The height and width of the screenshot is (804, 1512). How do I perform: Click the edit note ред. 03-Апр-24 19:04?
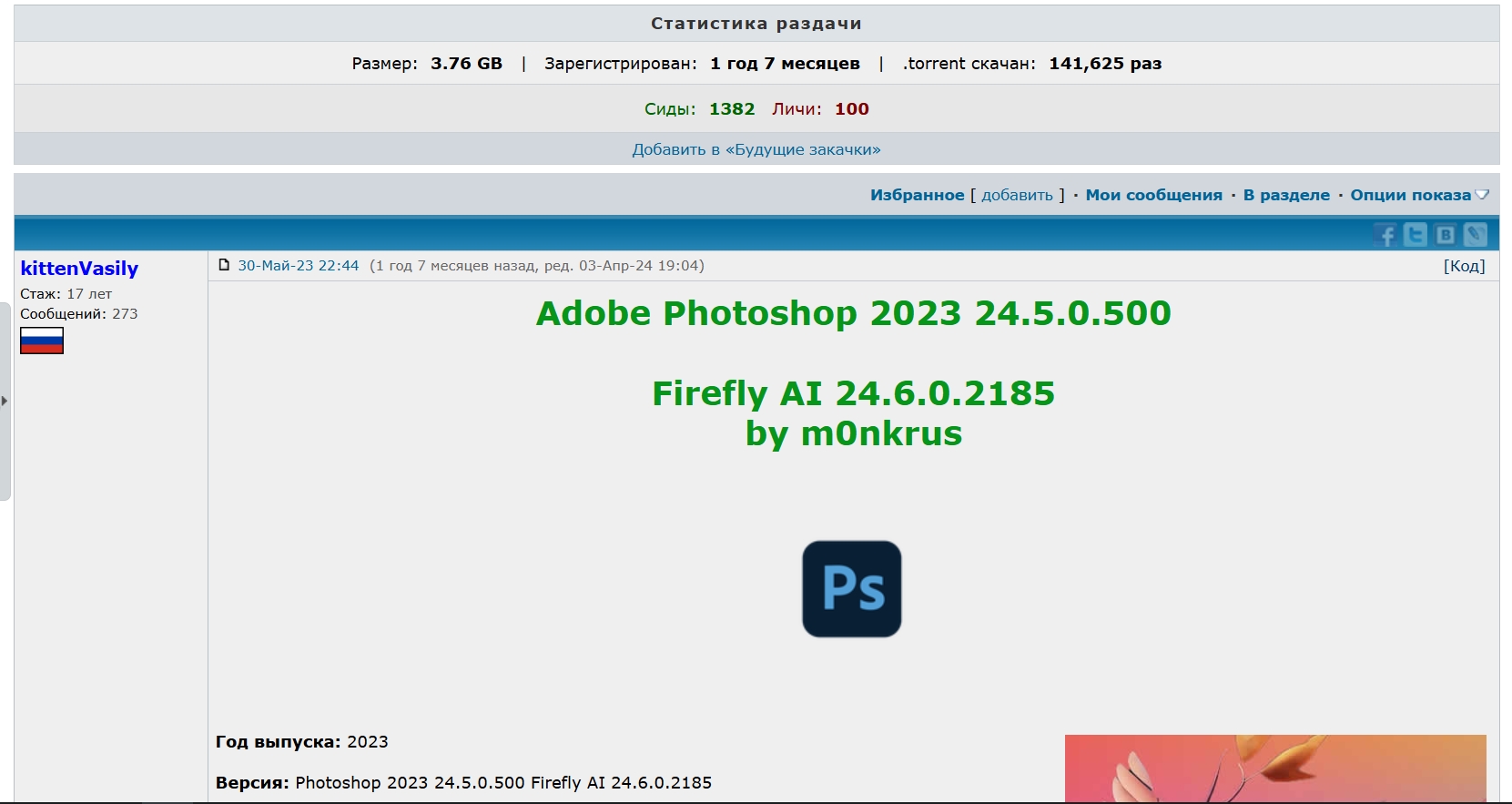[622, 266]
